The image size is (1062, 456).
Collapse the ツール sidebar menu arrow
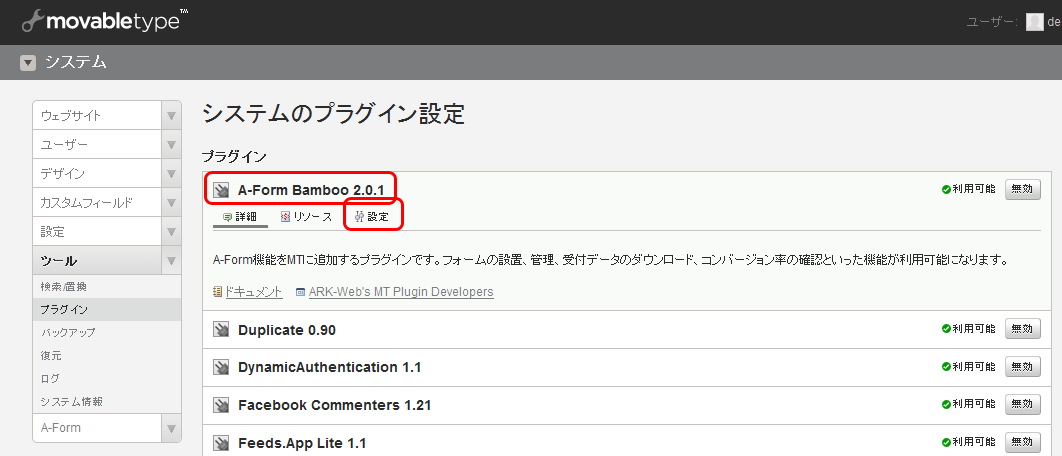[171, 261]
